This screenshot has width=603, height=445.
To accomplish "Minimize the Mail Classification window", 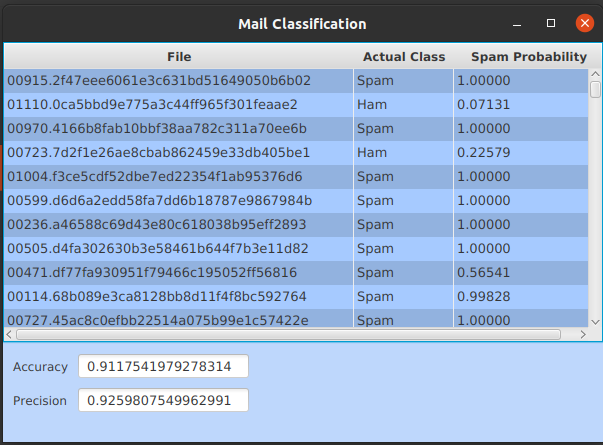I will coord(518,23).
